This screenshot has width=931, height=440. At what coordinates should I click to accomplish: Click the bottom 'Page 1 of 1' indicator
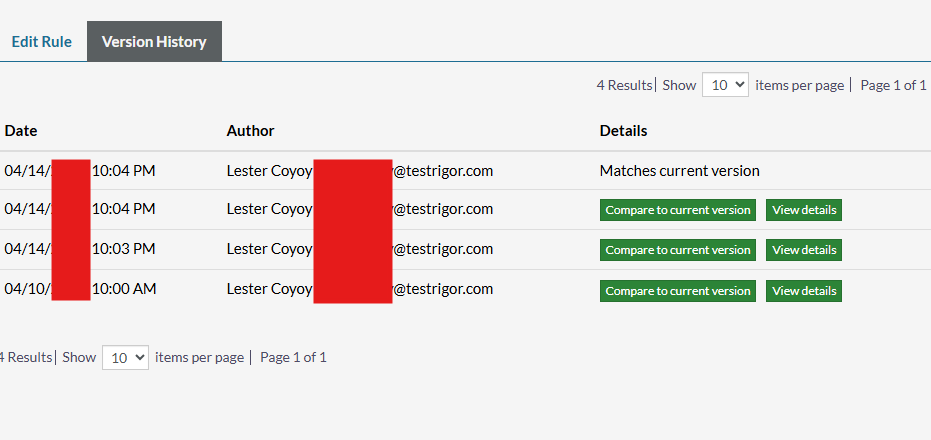[x=293, y=357]
